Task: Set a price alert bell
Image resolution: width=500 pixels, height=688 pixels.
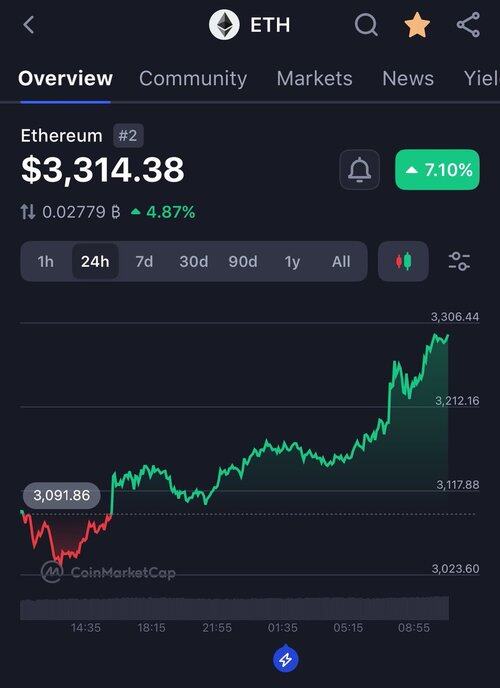Action: tap(359, 170)
